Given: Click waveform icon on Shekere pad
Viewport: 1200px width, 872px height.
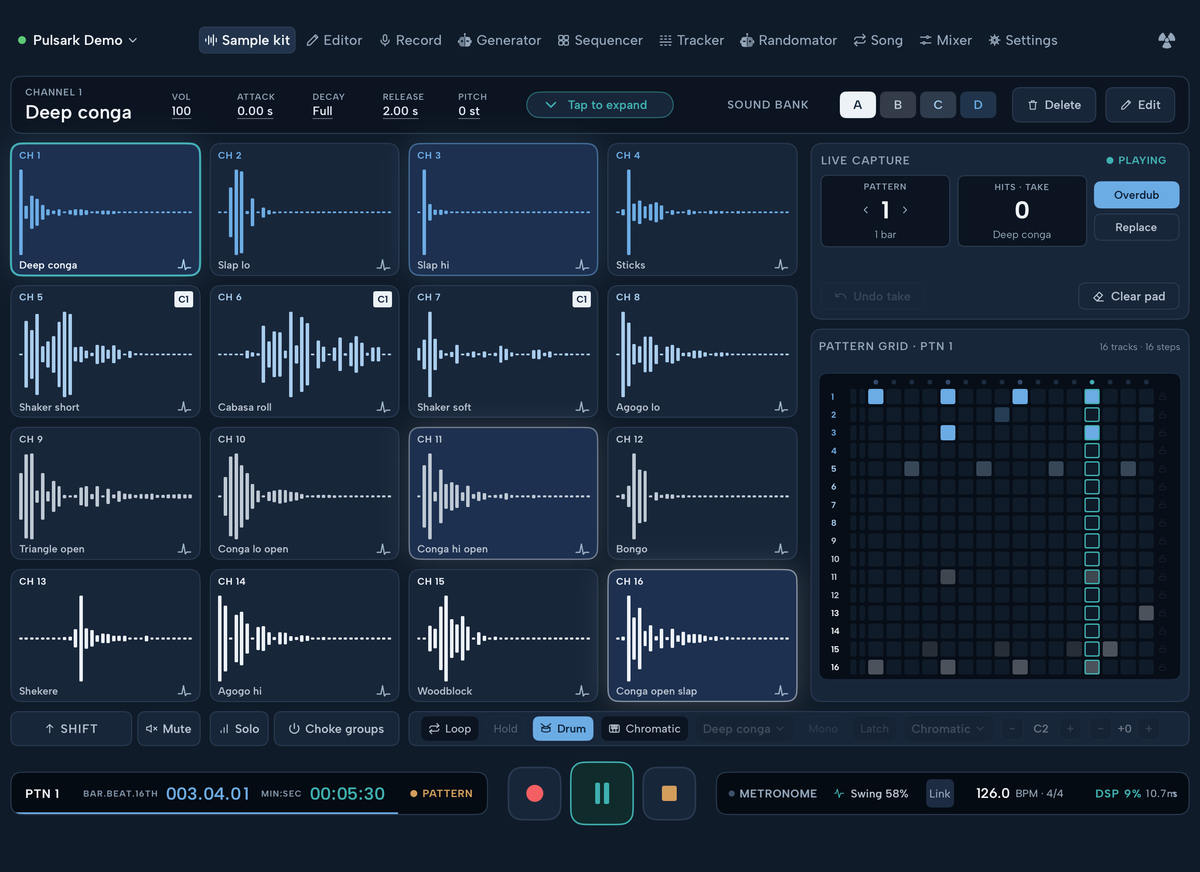Looking at the screenshot, I should pos(184,691).
